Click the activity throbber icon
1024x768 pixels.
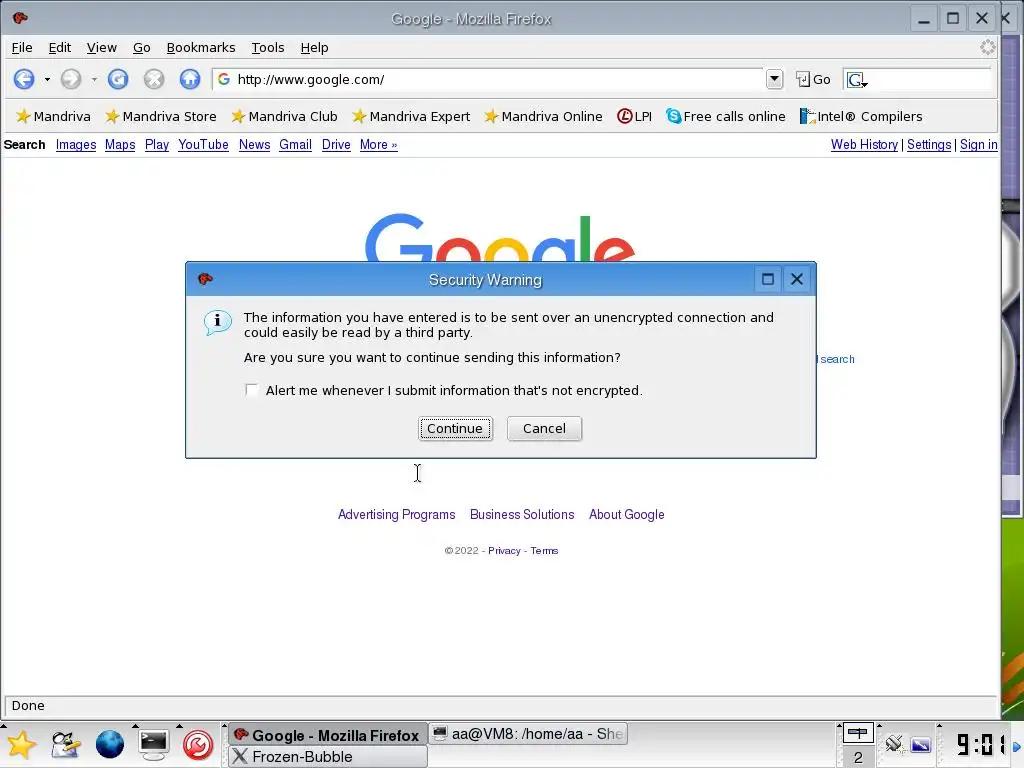tap(987, 47)
